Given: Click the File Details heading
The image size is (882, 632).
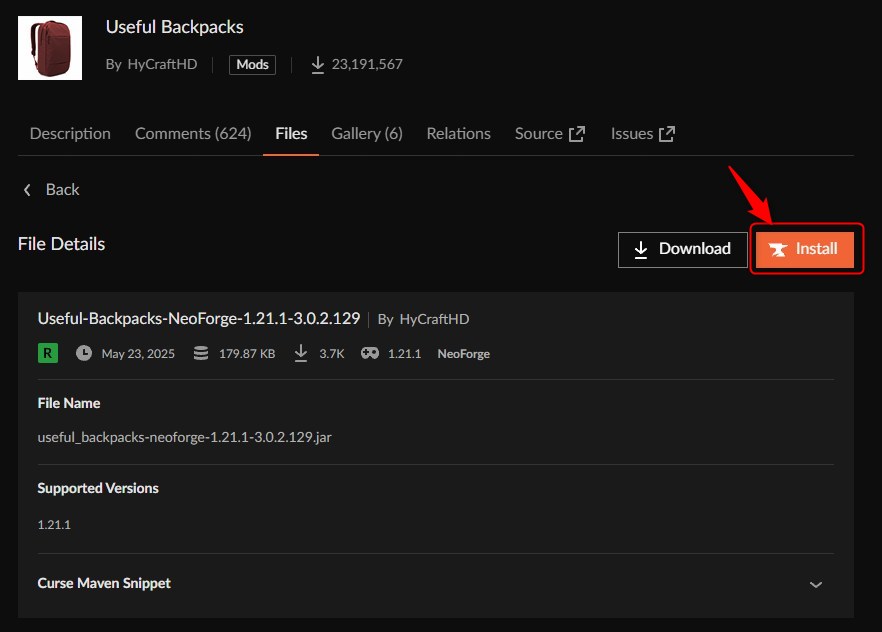Looking at the screenshot, I should coord(61,244).
